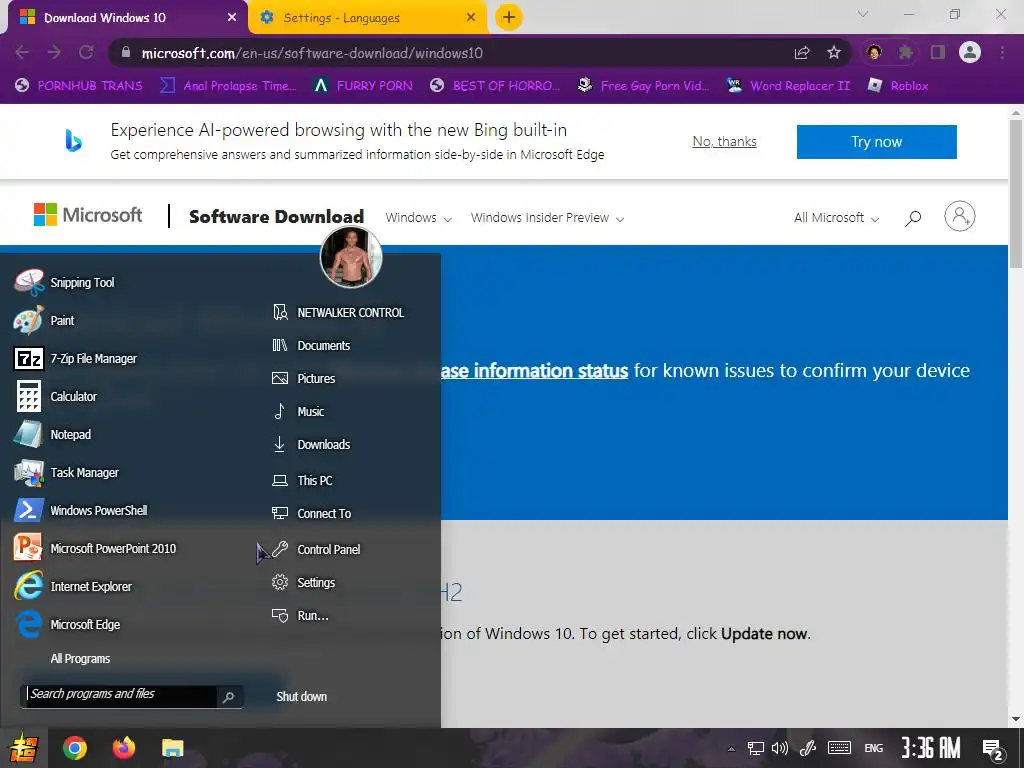This screenshot has width=1024, height=768.
Task: Open Word Replacer II bookmark
Action: (788, 86)
